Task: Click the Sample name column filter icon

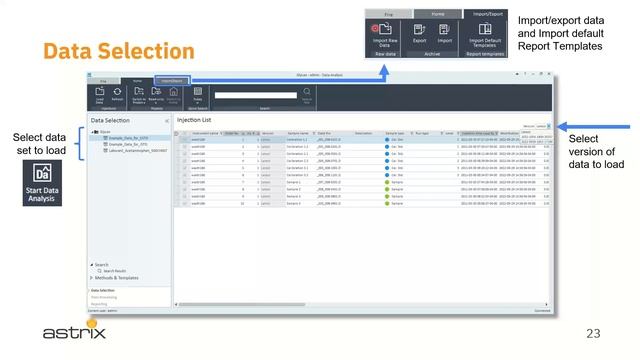Action: click(x=314, y=133)
